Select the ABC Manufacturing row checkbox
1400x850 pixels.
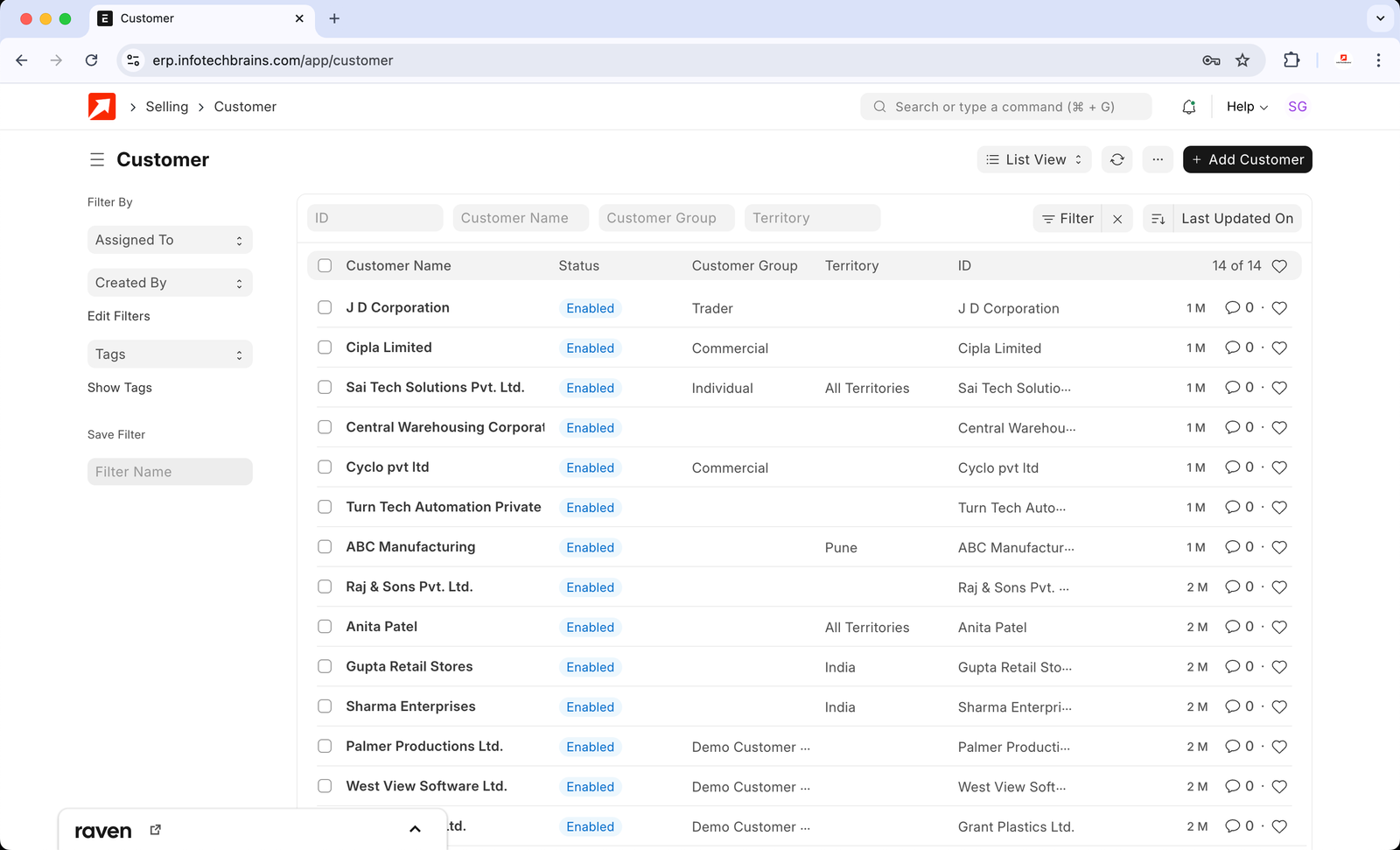tap(325, 547)
